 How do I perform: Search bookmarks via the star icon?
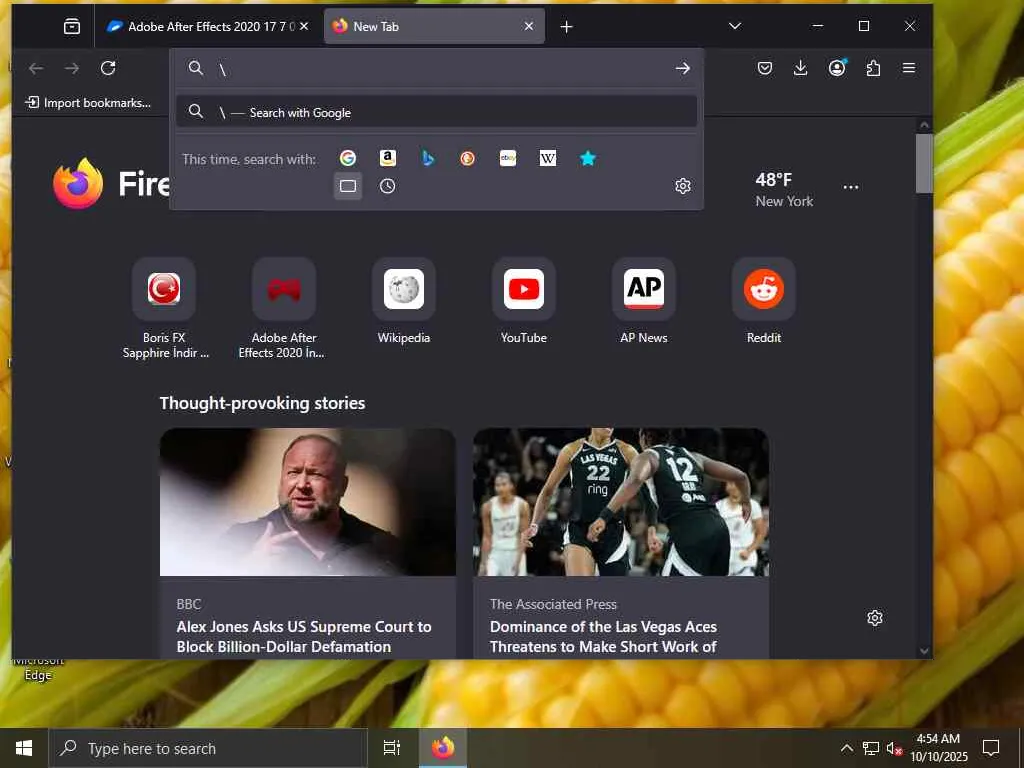[x=588, y=158]
